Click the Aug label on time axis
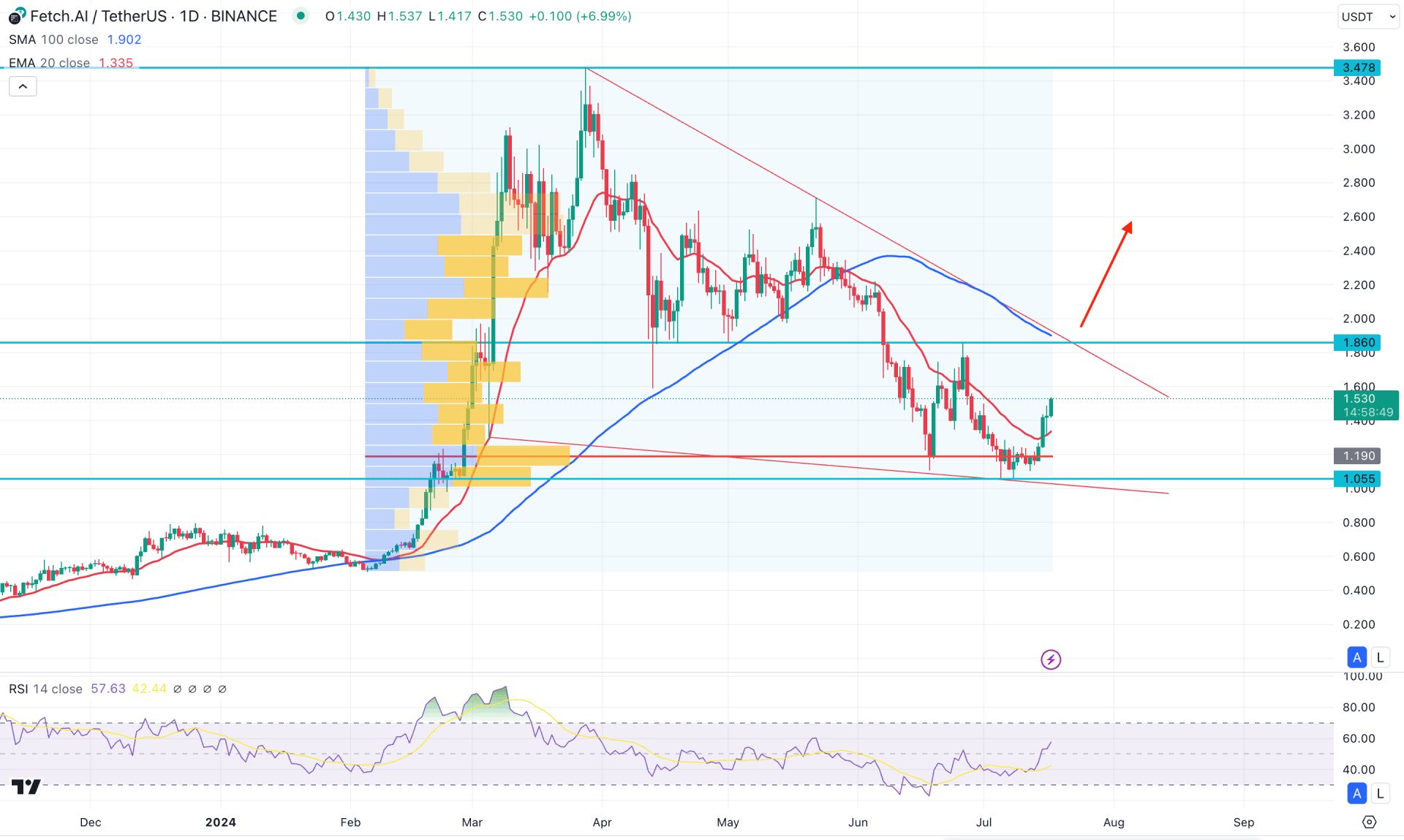 click(1114, 822)
